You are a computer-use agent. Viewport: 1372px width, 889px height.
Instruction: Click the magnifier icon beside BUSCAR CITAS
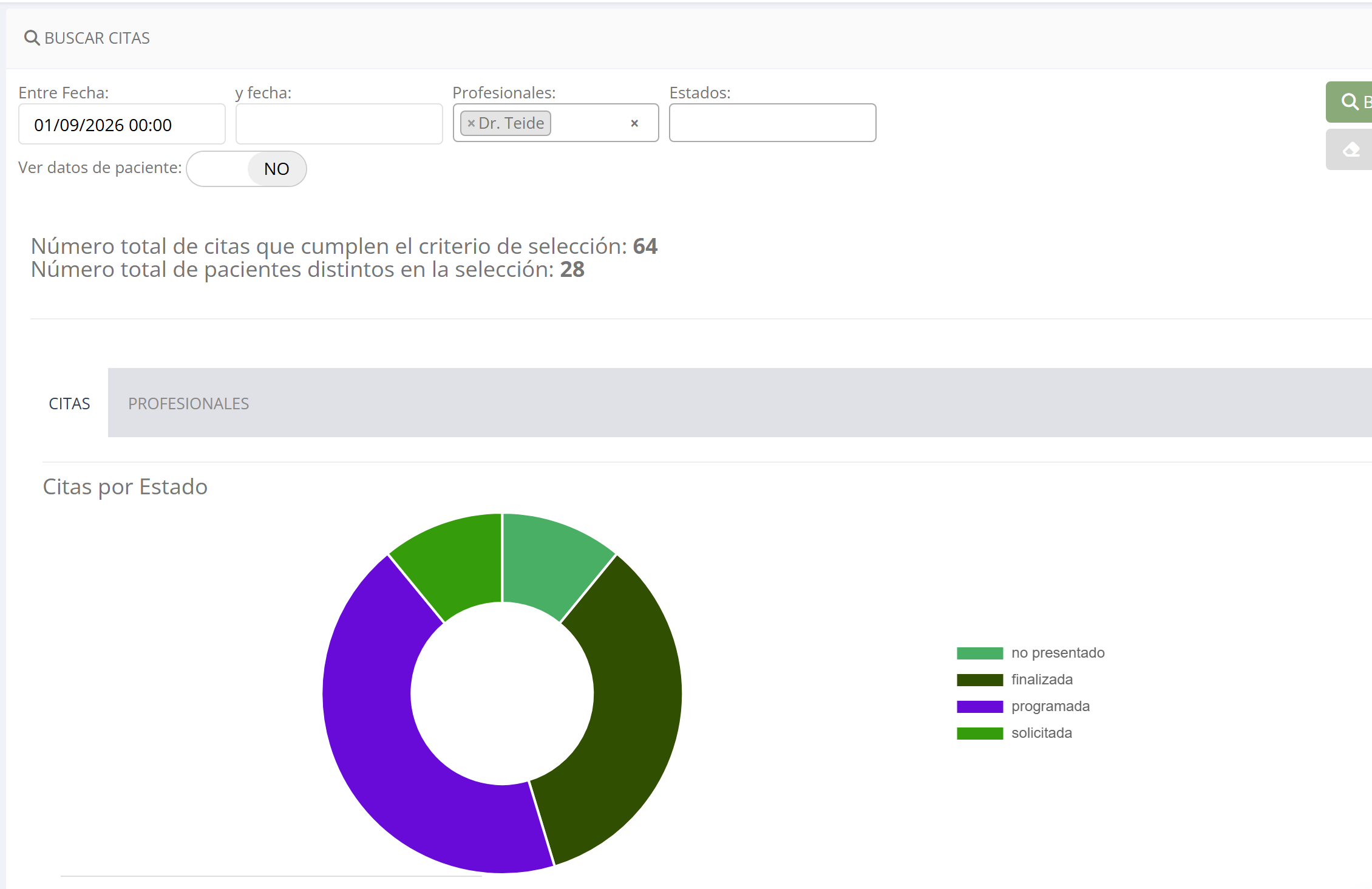[x=32, y=38]
